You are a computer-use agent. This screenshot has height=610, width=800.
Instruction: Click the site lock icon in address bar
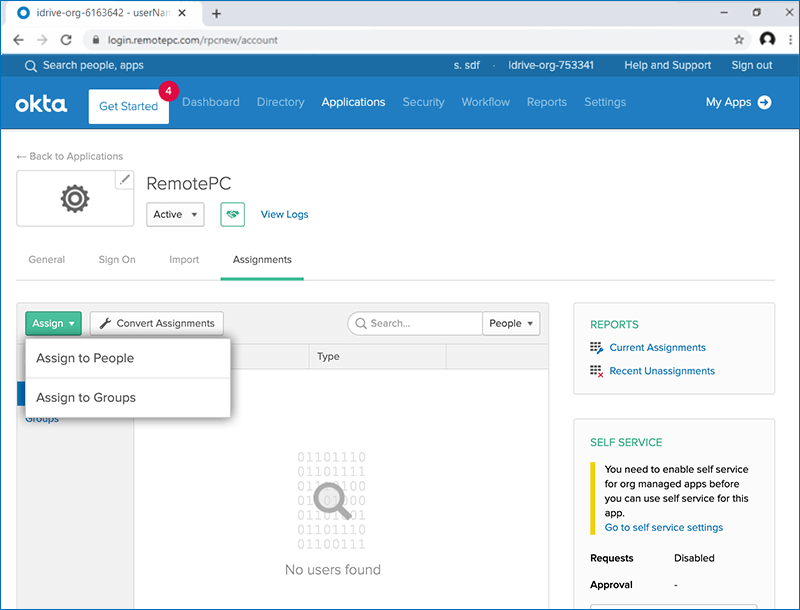pos(95,40)
